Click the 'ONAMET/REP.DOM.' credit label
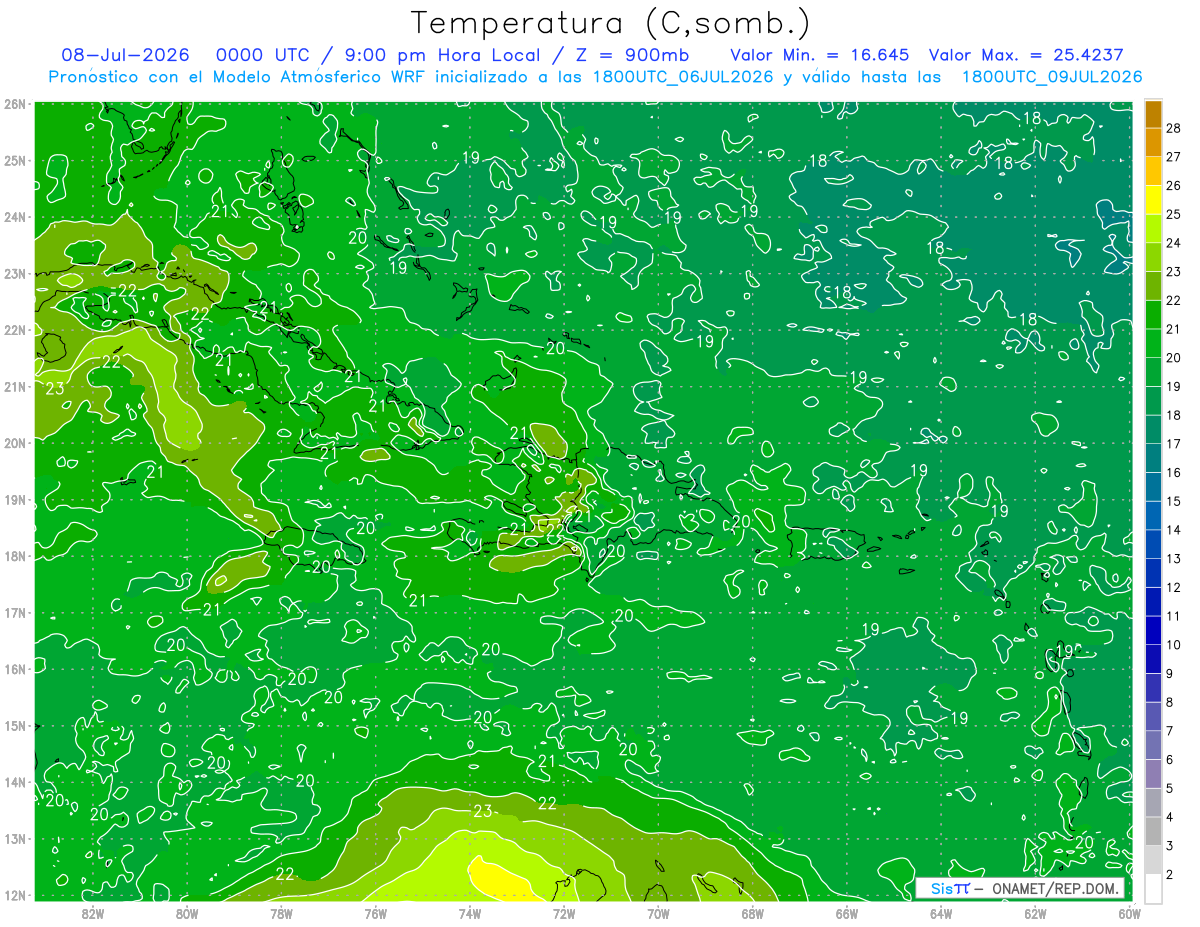The height and width of the screenshot is (927, 1200). point(1055,888)
